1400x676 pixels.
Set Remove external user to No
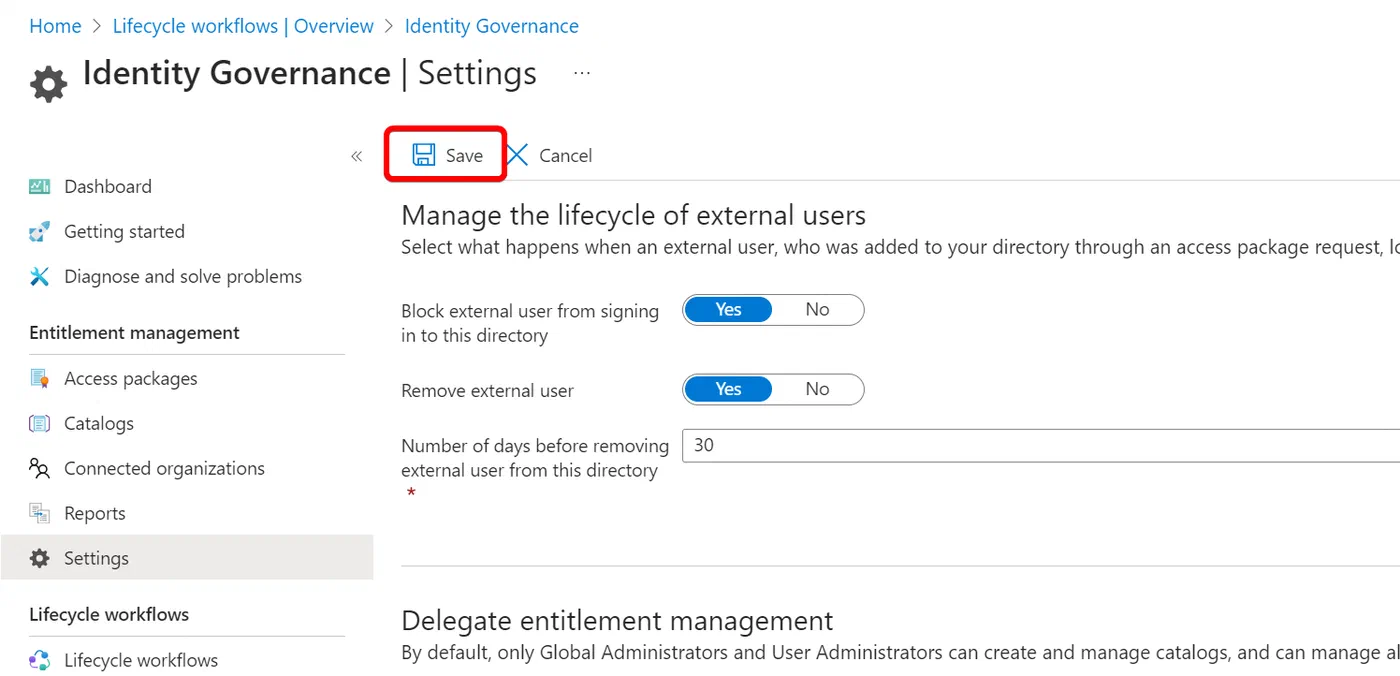817,390
